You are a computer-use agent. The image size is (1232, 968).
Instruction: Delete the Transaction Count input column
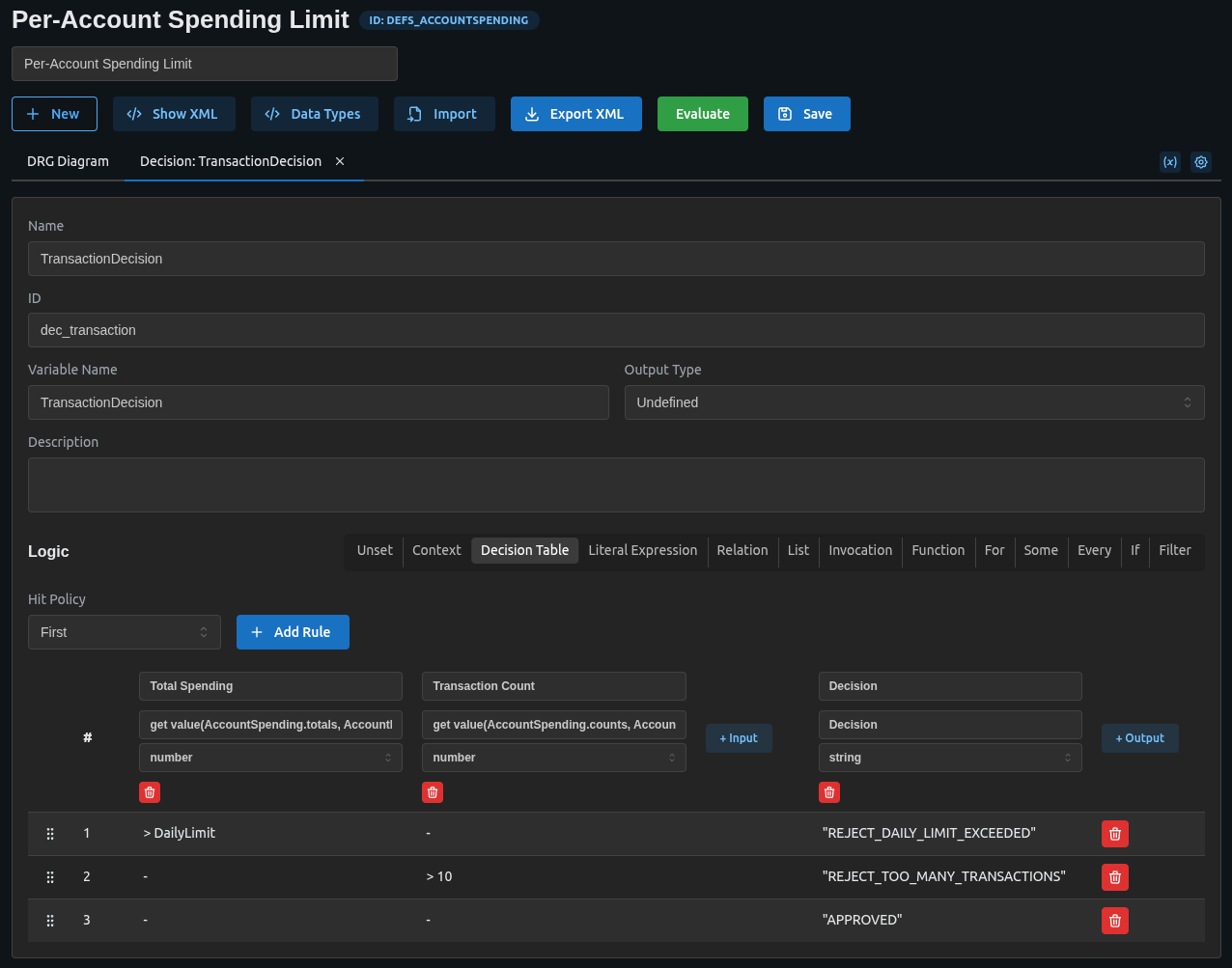[x=433, y=792]
